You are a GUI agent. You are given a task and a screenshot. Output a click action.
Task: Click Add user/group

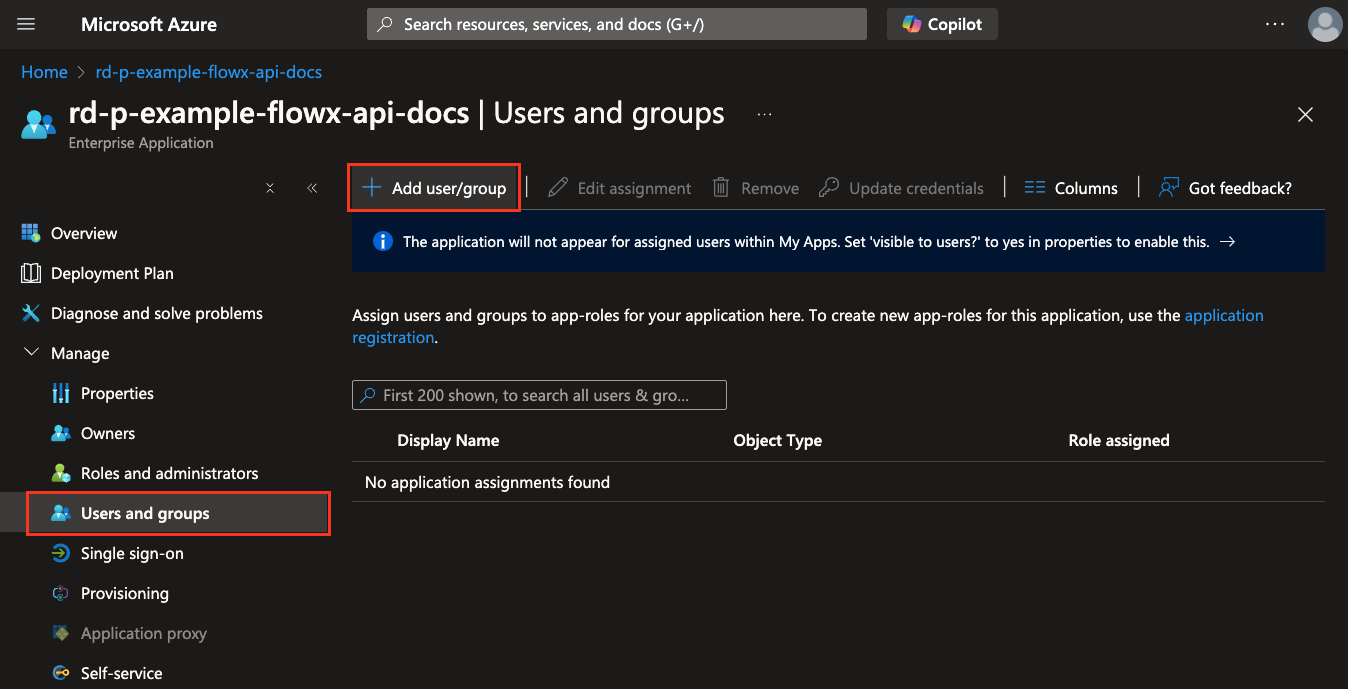(x=434, y=188)
